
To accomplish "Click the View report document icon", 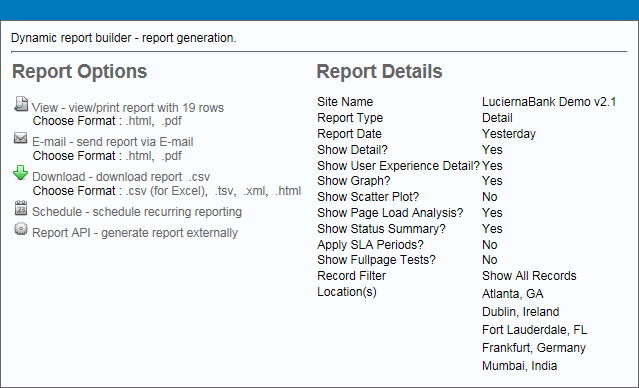I will (x=21, y=104).
